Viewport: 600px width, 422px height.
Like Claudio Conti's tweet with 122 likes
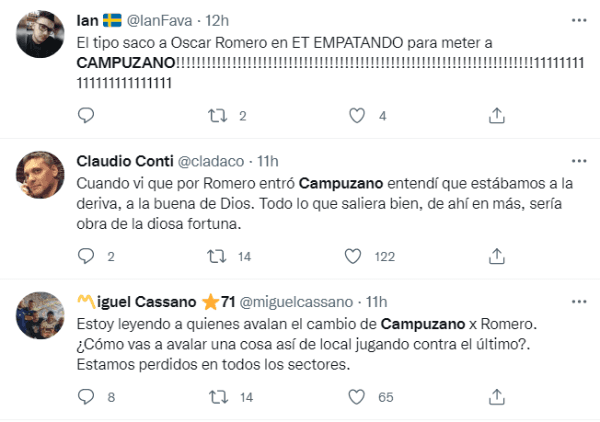pyautogui.click(x=352, y=256)
